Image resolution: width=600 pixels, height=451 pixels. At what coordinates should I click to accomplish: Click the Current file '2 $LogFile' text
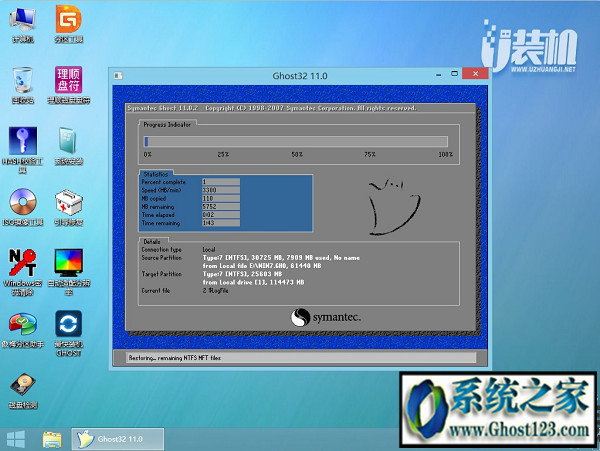pos(215,291)
